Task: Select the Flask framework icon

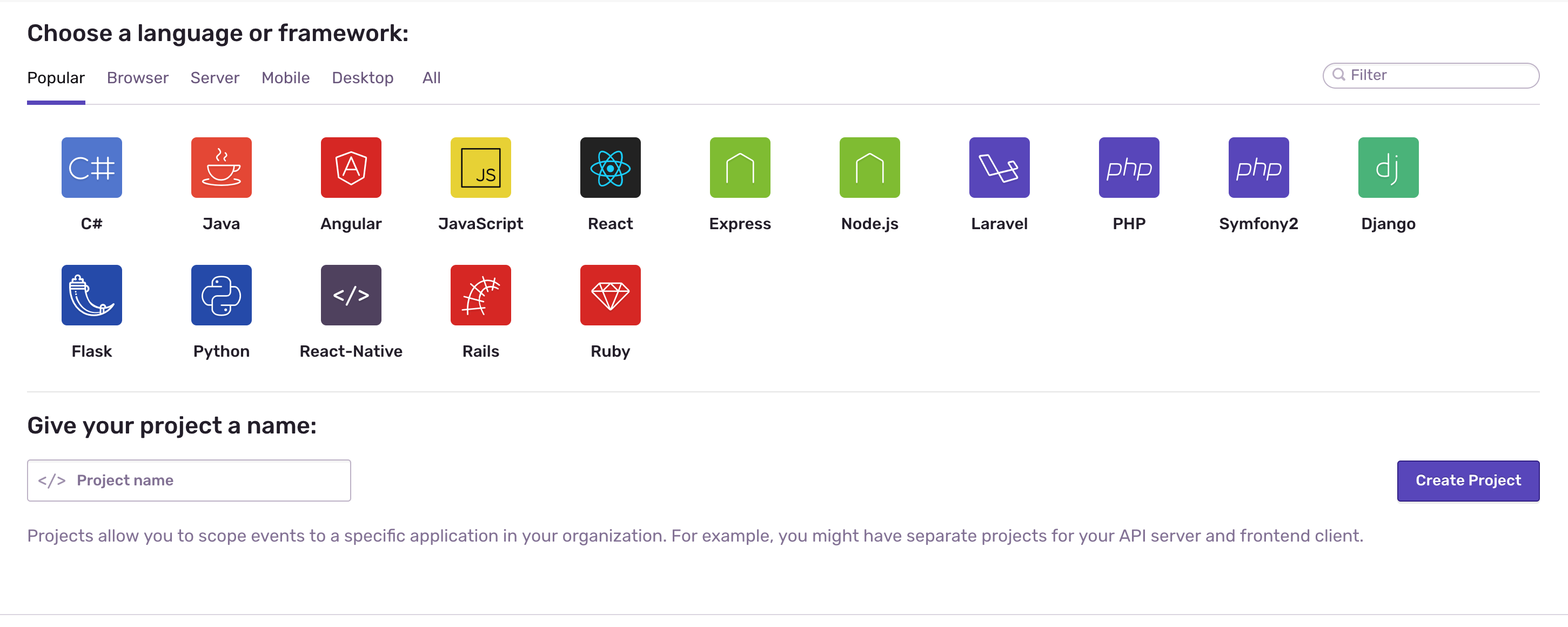Action: (x=92, y=295)
